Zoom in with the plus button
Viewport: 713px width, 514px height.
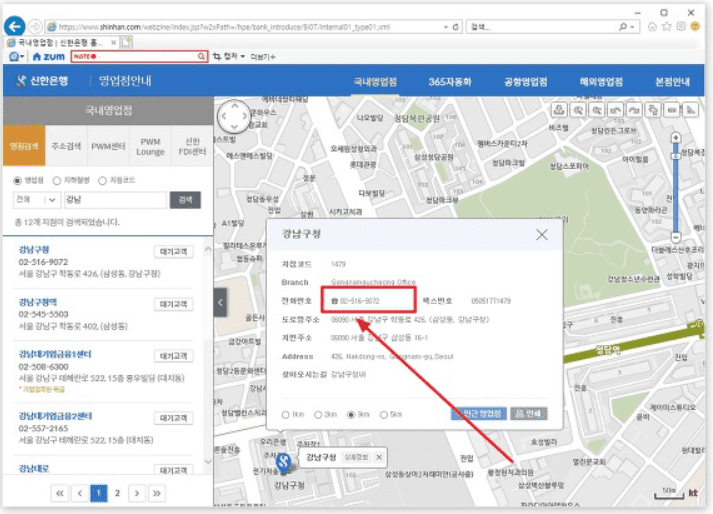[x=676, y=137]
